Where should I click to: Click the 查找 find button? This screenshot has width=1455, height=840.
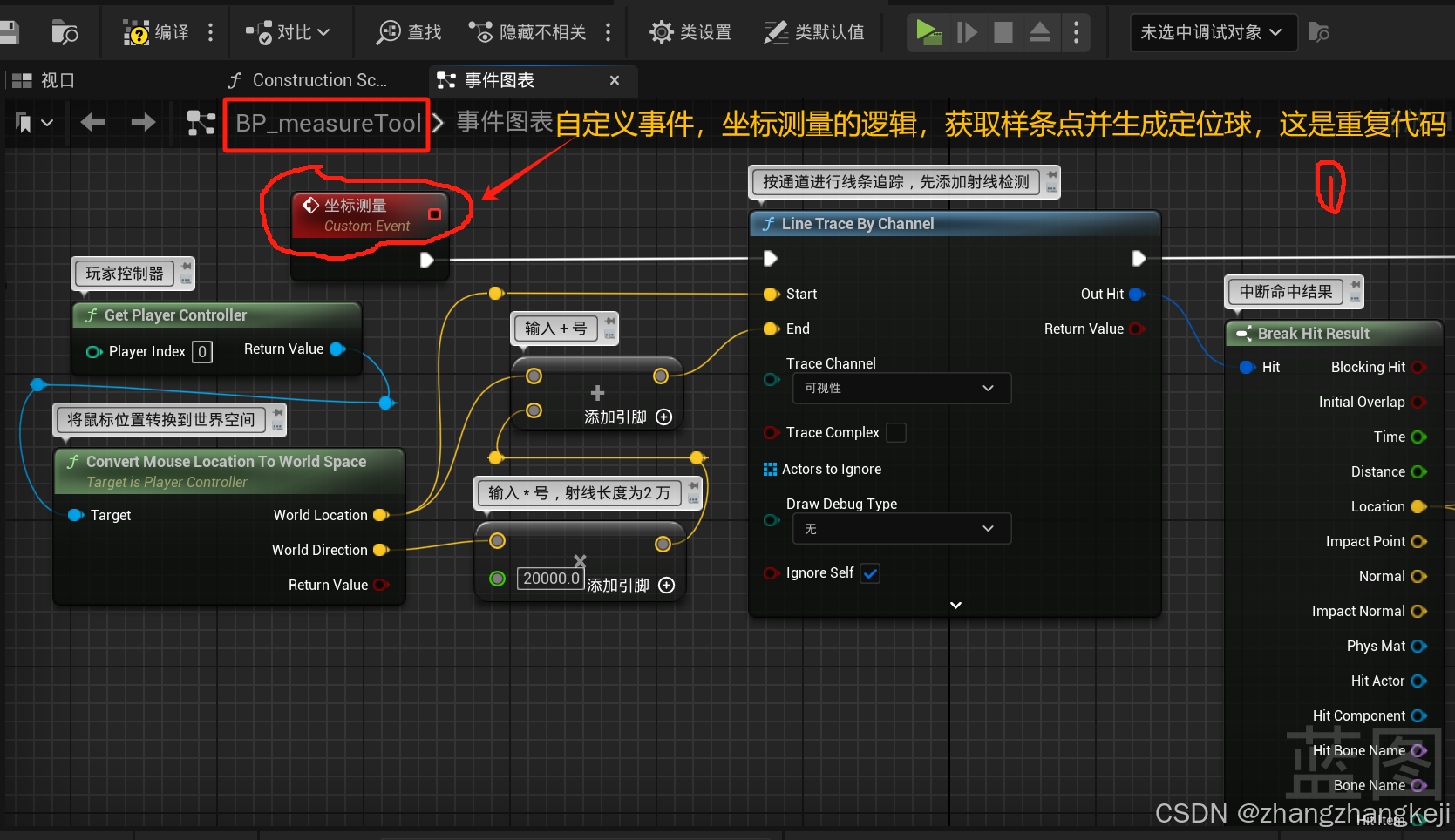pos(409,32)
